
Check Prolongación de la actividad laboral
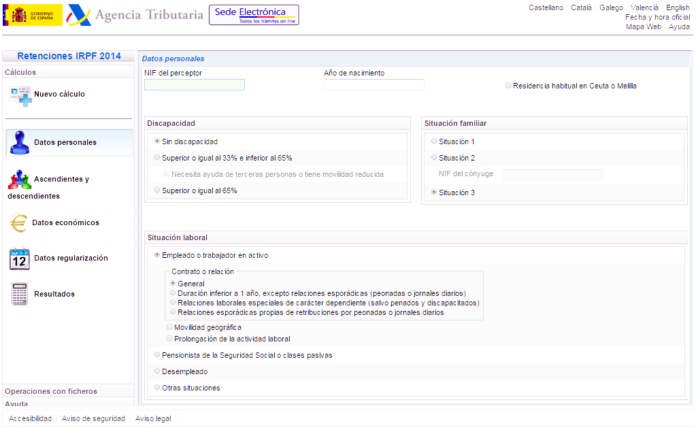click(170, 339)
